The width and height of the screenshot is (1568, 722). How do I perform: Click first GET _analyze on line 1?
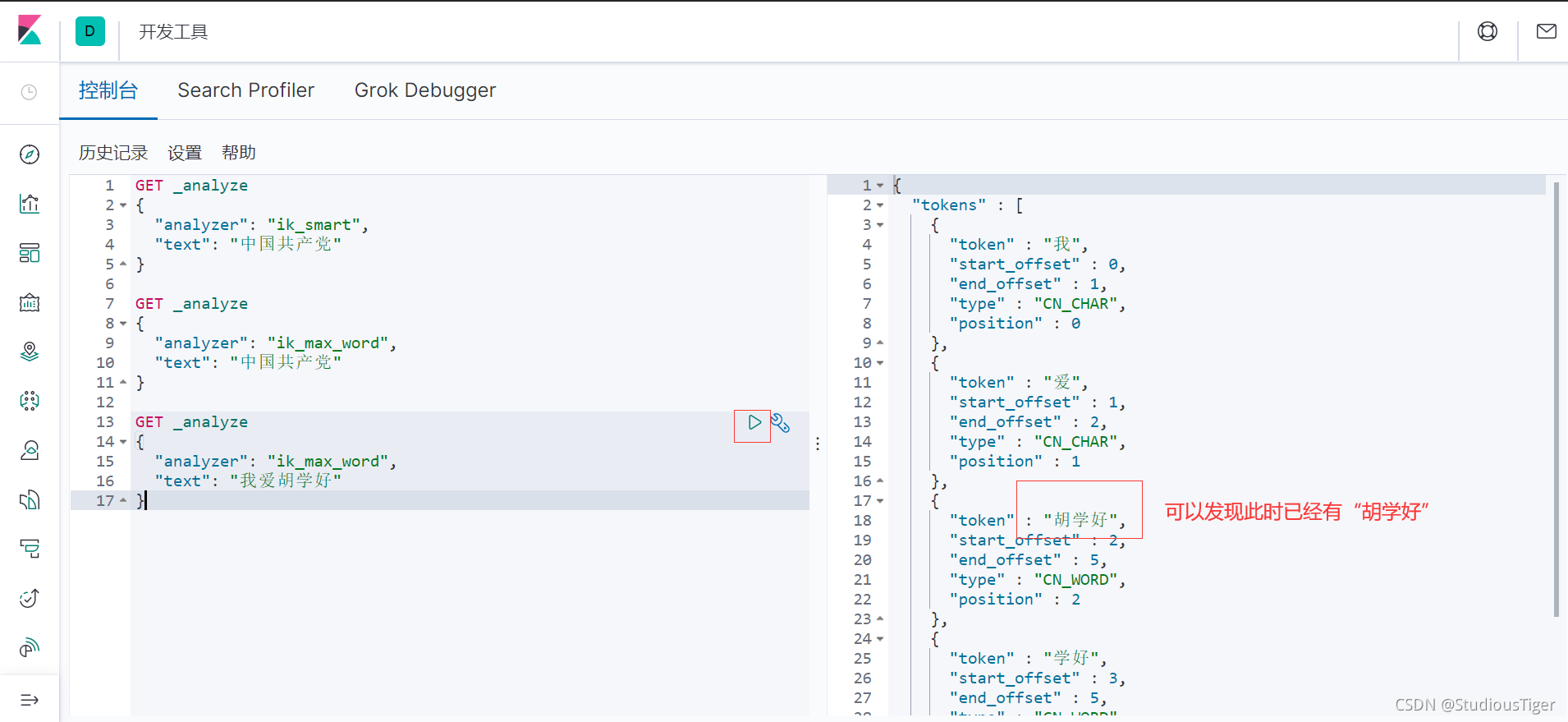click(x=191, y=186)
